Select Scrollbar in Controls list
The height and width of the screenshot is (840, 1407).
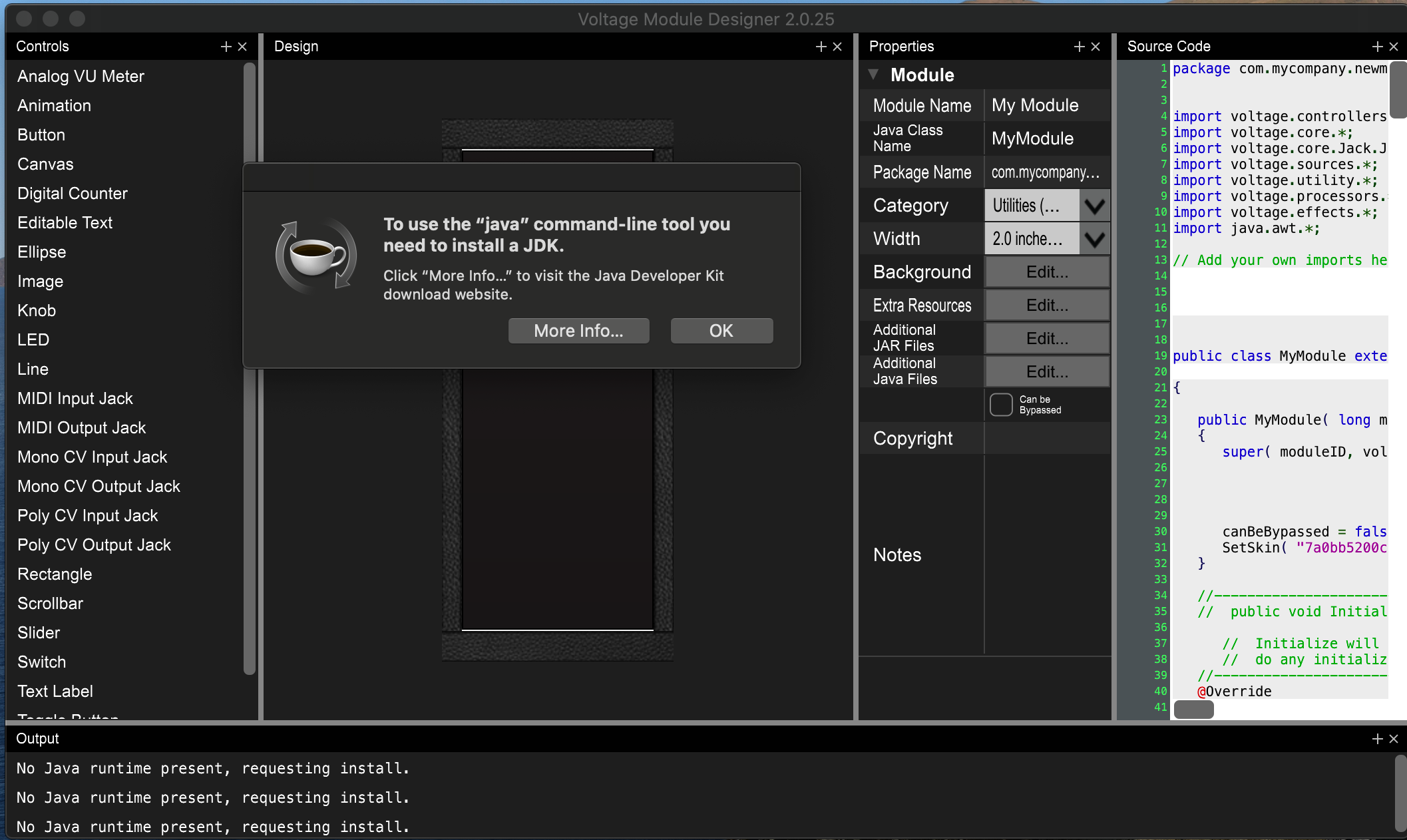(x=50, y=604)
